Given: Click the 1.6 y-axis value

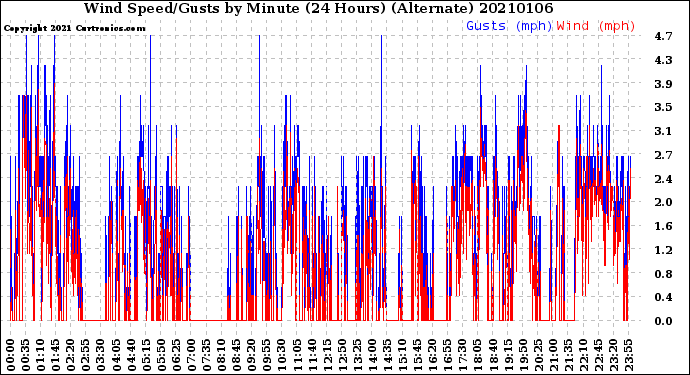Looking at the screenshot, I should (x=663, y=226).
